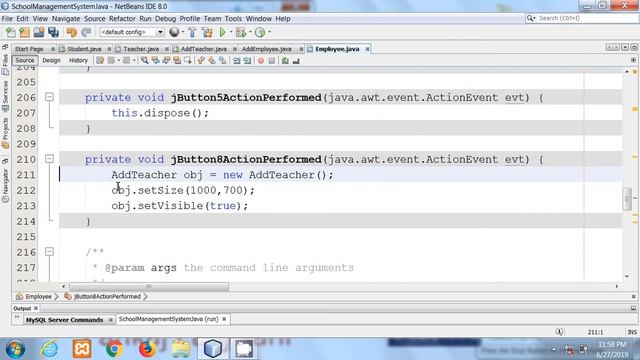Switch to the Student.java tab
Image resolution: width=640 pixels, height=360 pixels.
84,49
